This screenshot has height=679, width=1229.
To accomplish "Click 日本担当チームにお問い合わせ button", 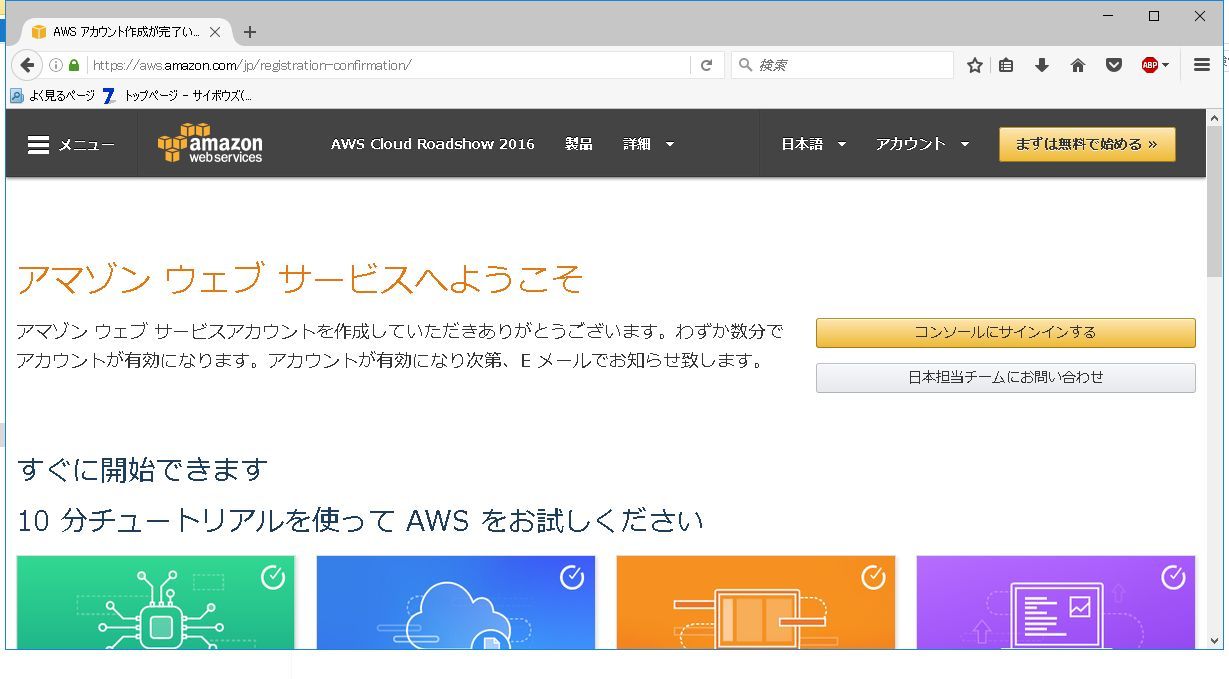I will (x=1005, y=377).
